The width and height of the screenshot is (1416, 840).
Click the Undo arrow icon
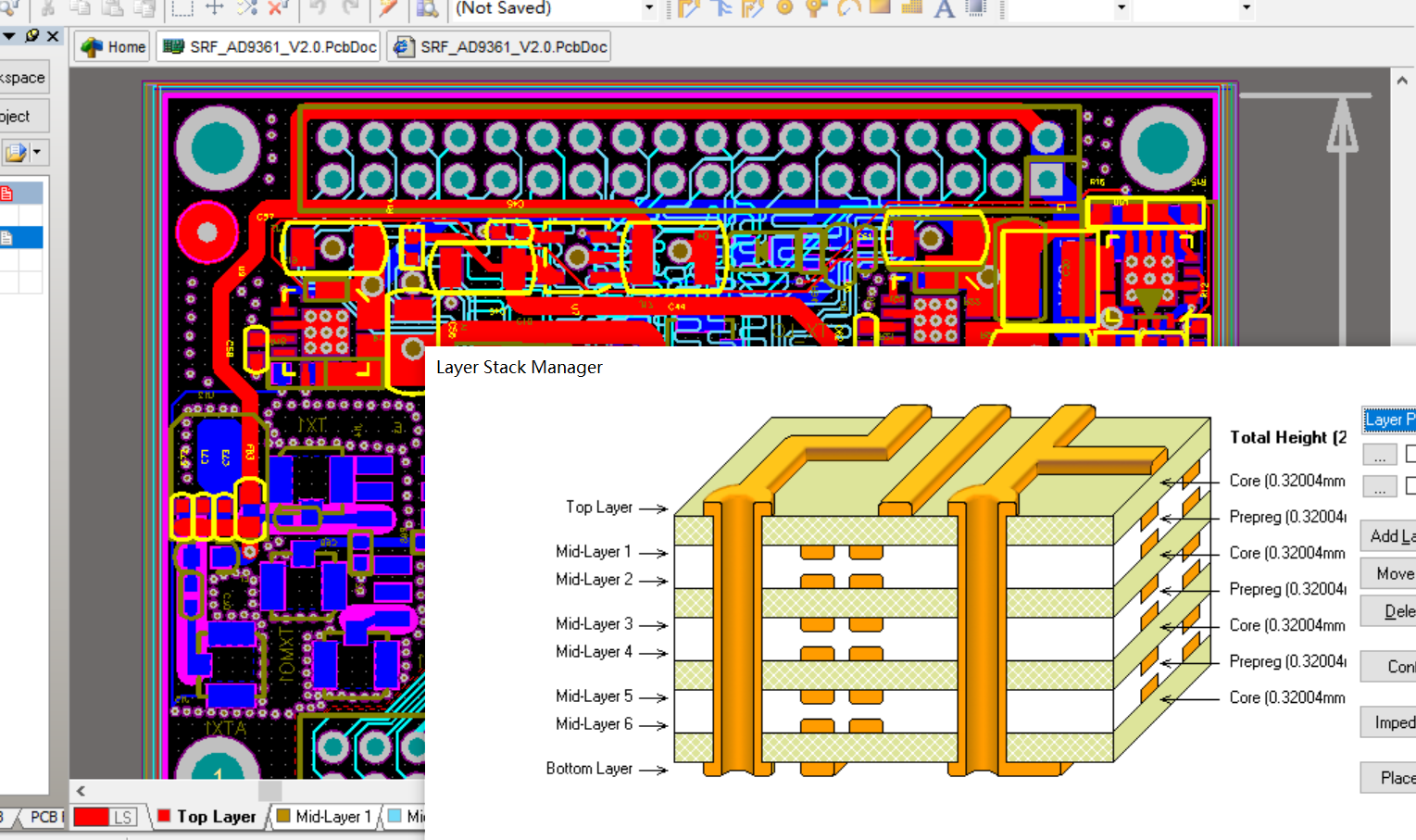[318, 7]
